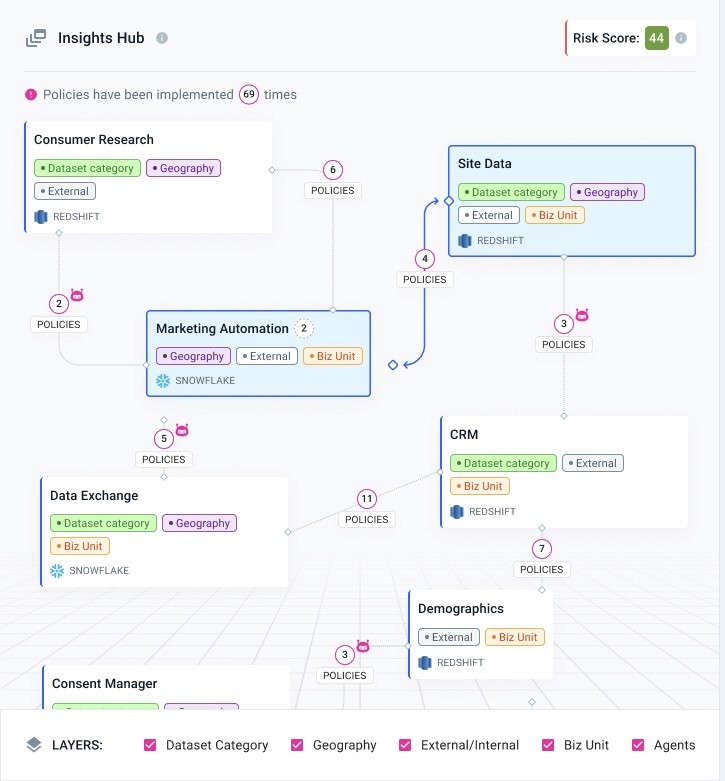Disable the Agents layer checkbox
725x781 pixels.
tap(638, 745)
